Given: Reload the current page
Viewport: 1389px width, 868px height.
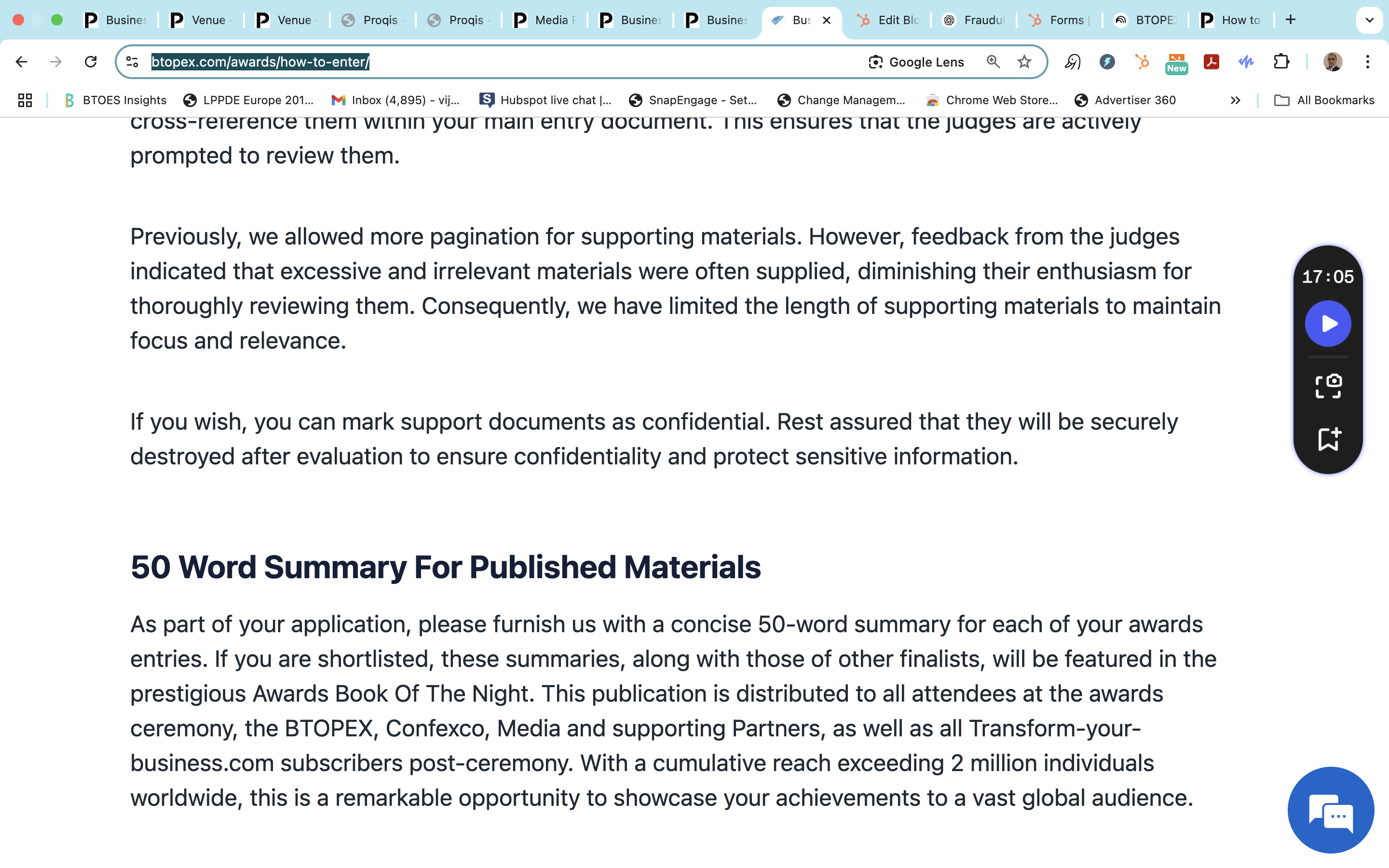Looking at the screenshot, I should [x=91, y=62].
